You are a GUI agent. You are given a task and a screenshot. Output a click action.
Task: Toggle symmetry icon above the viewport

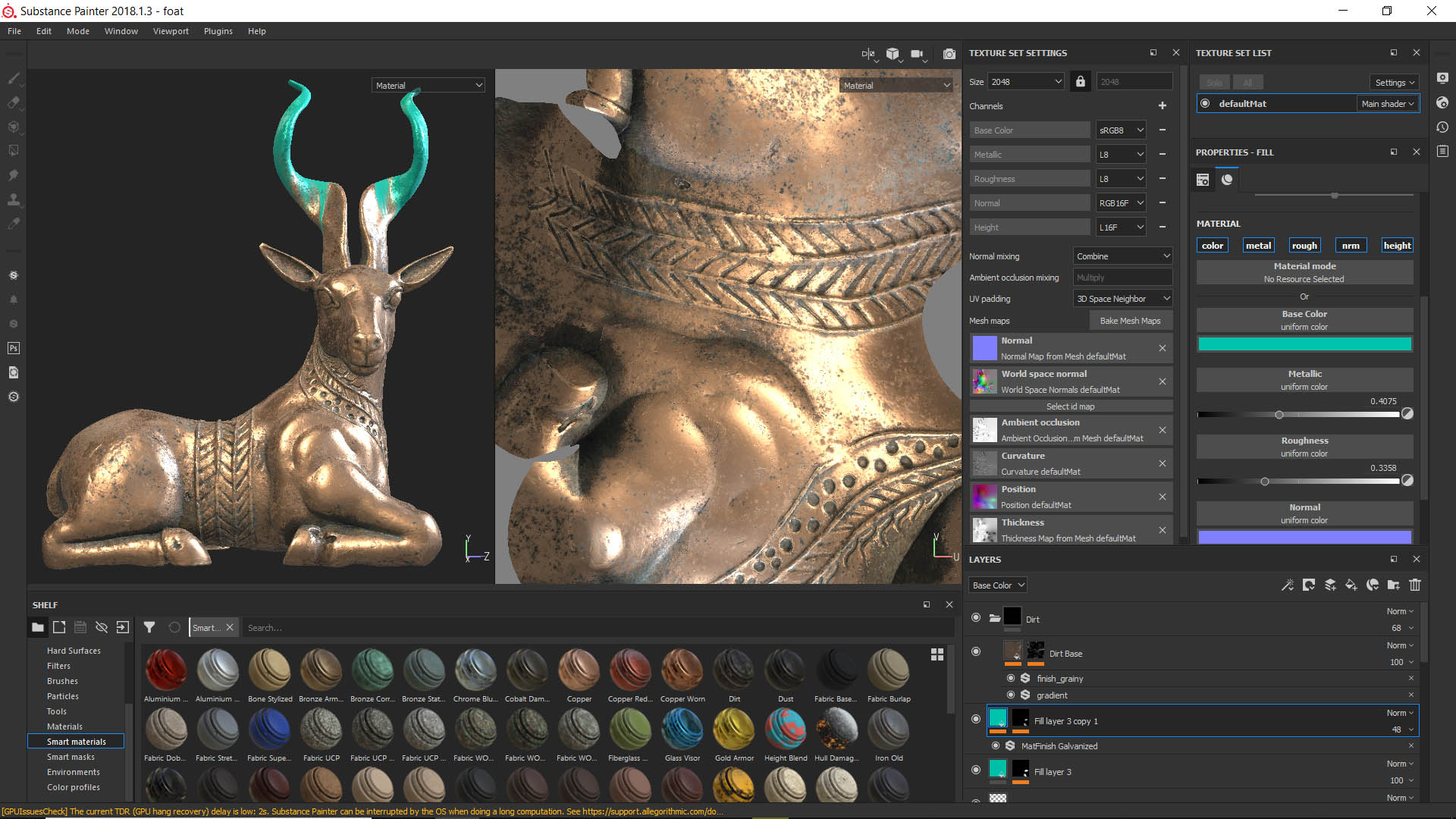click(x=868, y=54)
